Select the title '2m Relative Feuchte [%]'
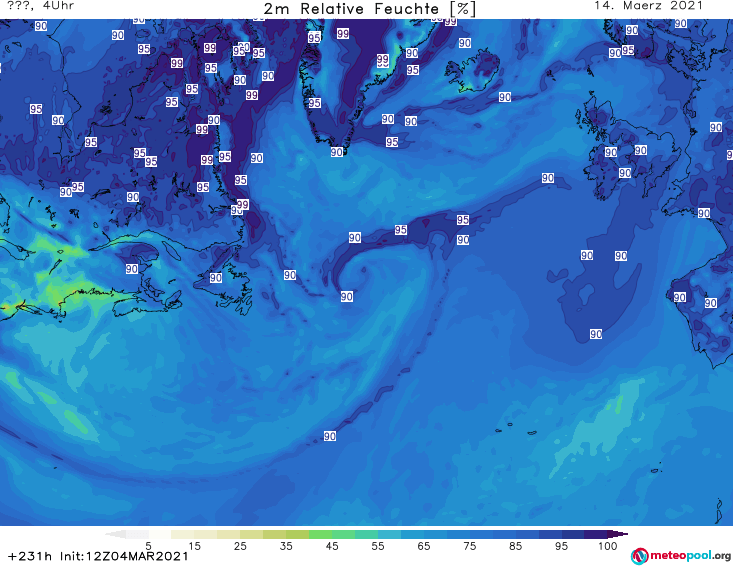The image size is (733, 566). [x=370, y=9]
